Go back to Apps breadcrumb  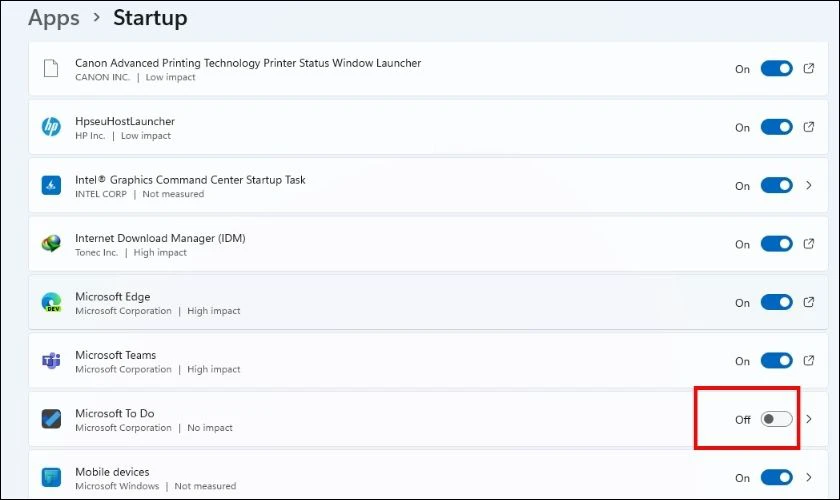54,18
